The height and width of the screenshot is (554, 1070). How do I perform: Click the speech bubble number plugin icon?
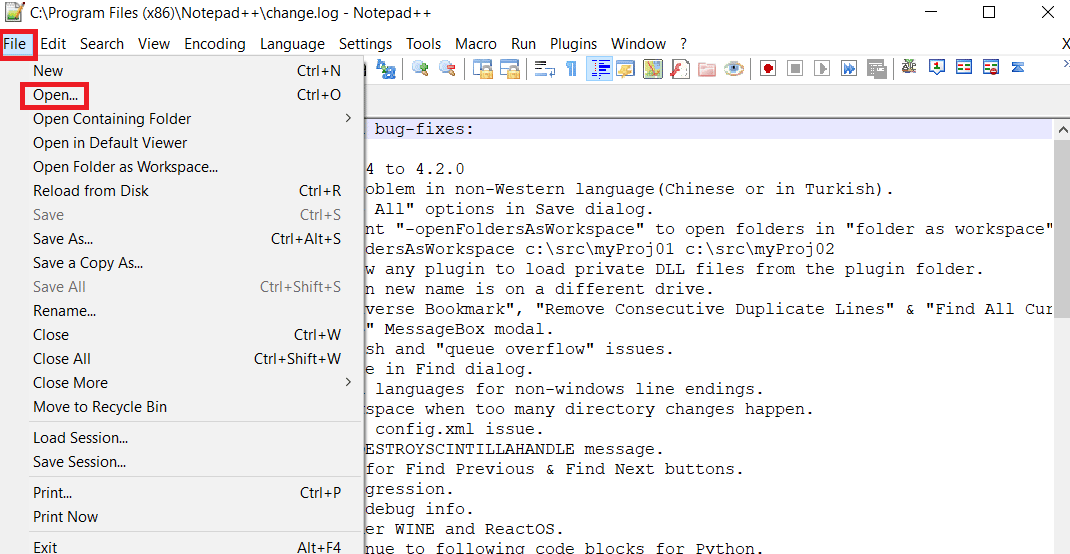tap(937, 67)
